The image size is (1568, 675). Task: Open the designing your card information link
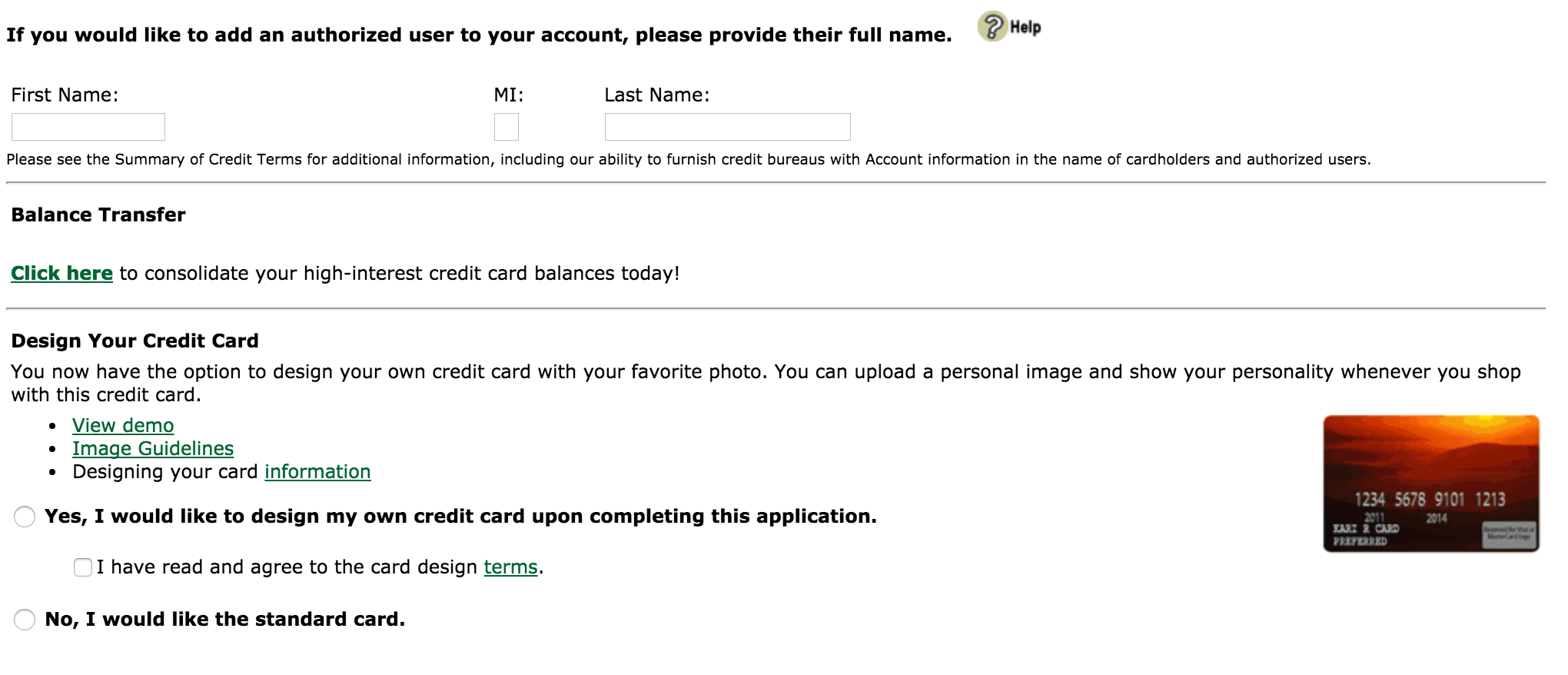pyautogui.click(x=317, y=472)
